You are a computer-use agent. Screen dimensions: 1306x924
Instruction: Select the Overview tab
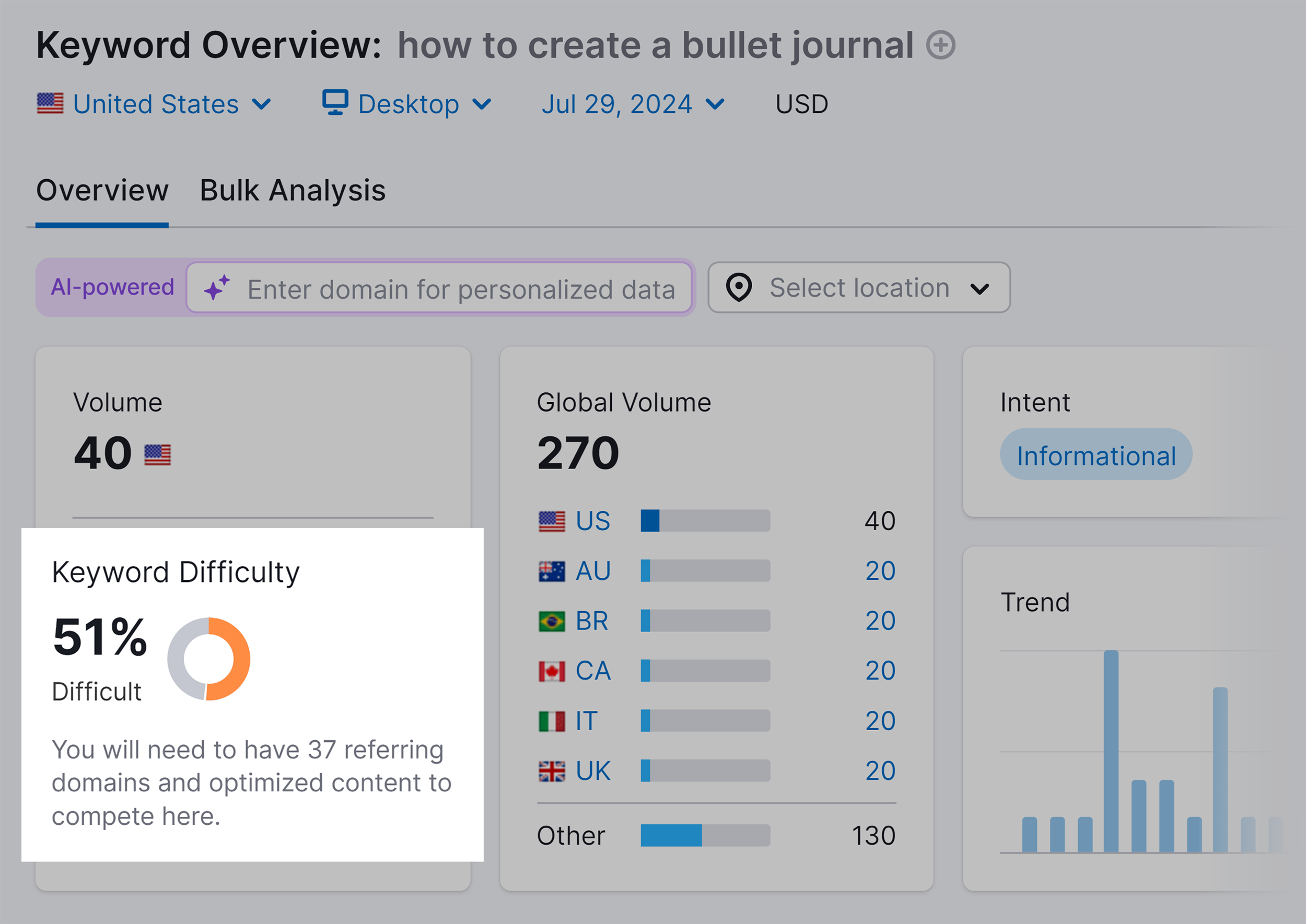coord(102,191)
